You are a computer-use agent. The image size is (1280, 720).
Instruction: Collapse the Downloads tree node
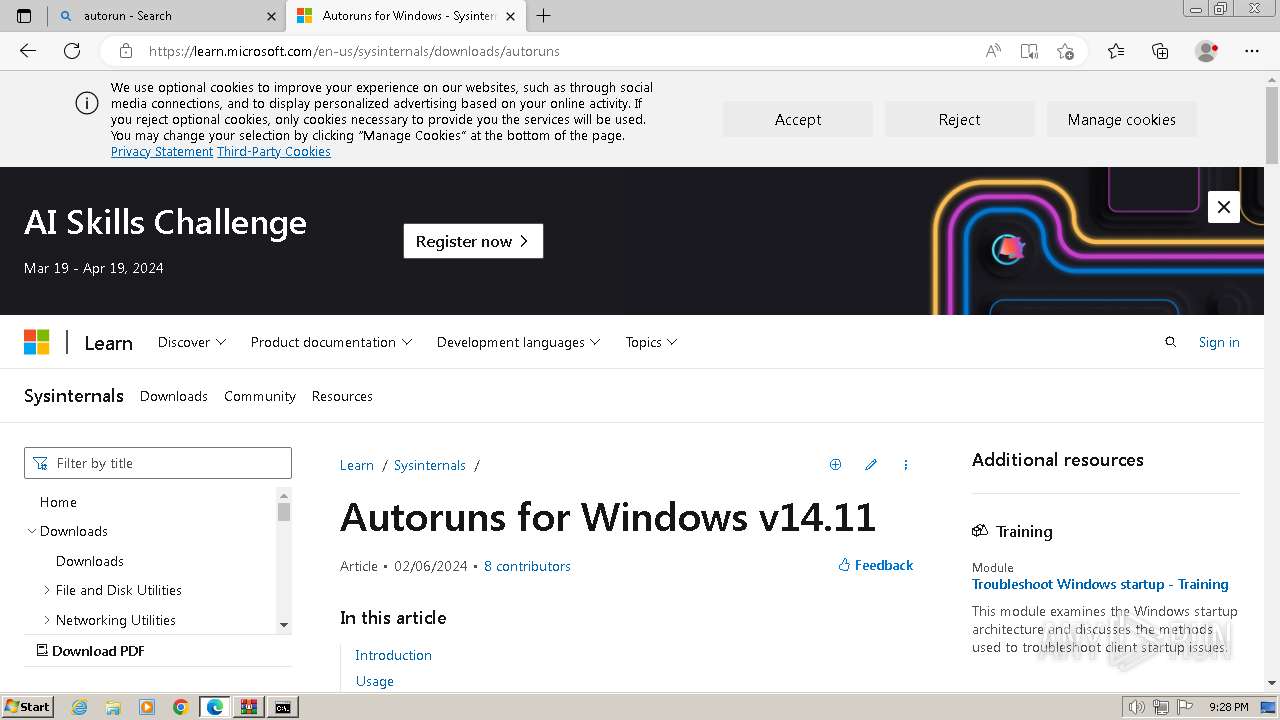[32, 531]
